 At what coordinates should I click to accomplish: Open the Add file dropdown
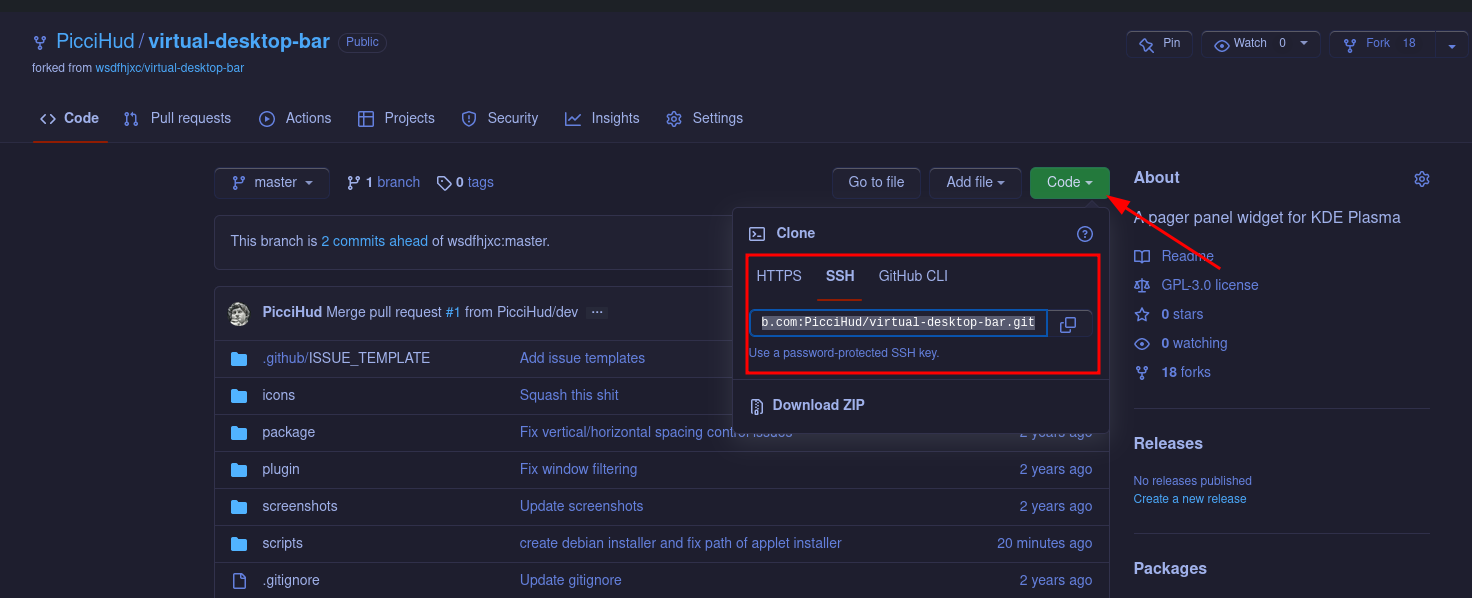pos(975,183)
